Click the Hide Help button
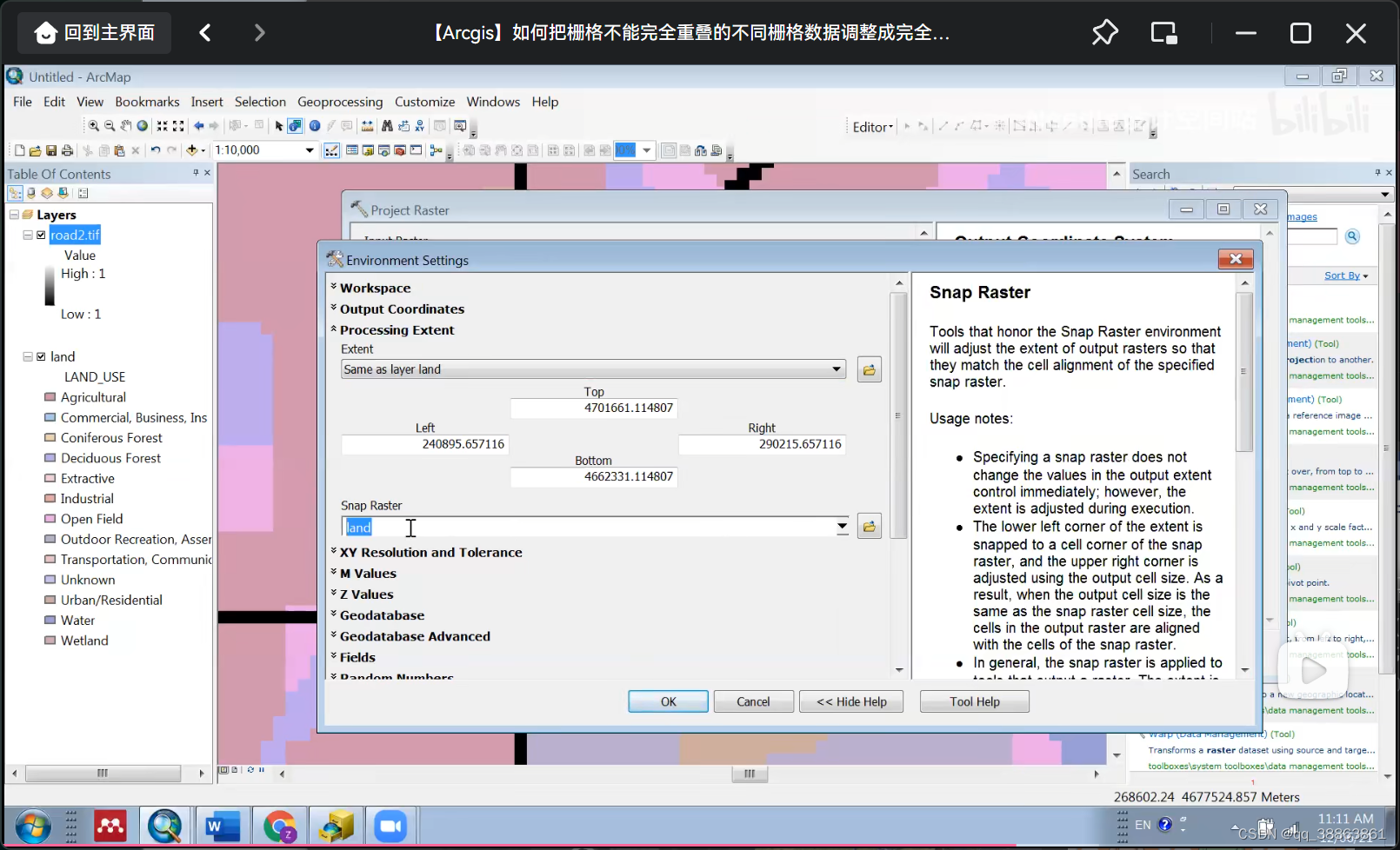This screenshot has width=1400, height=850. [x=851, y=701]
